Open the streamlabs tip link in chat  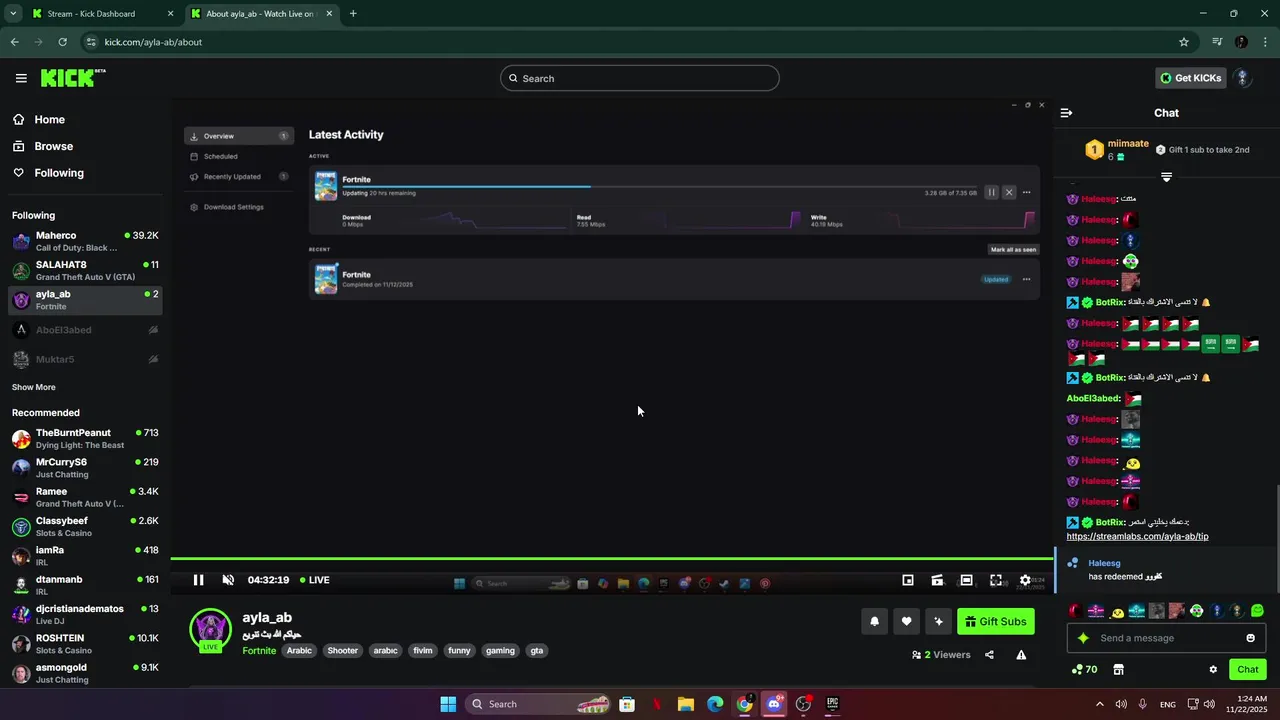pyautogui.click(x=1137, y=537)
